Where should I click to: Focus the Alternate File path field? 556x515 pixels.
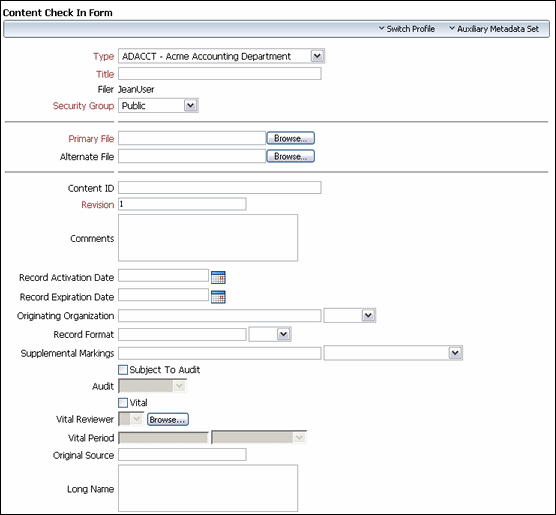point(192,156)
